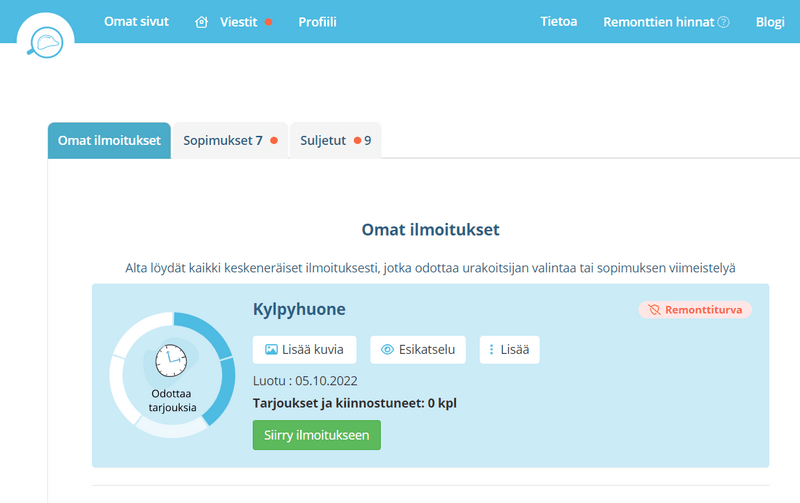Click the picture icon in the Lisää kuvia button
This screenshot has width=800, height=503.
271,349
